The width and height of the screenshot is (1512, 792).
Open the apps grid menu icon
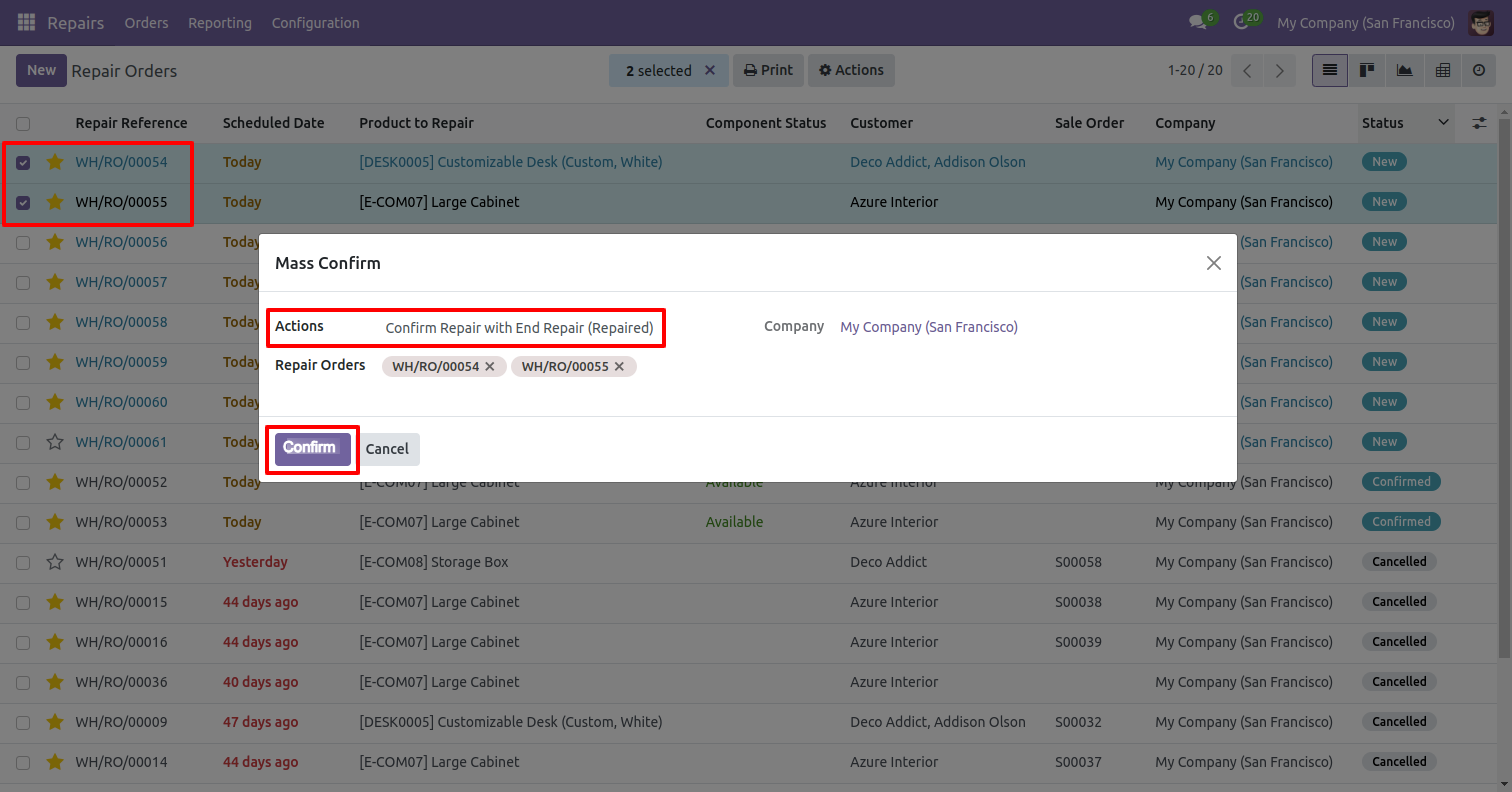point(26,22)
